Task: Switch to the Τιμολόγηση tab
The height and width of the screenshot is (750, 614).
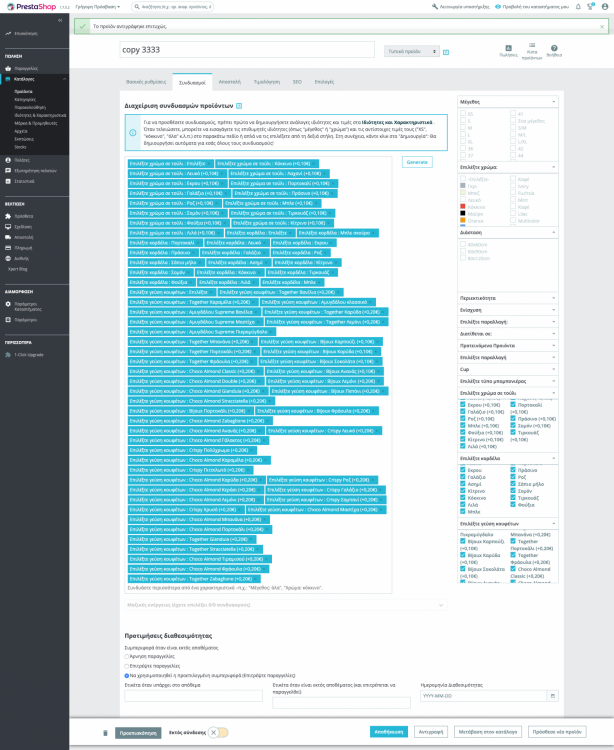Action: pos(267,82)
